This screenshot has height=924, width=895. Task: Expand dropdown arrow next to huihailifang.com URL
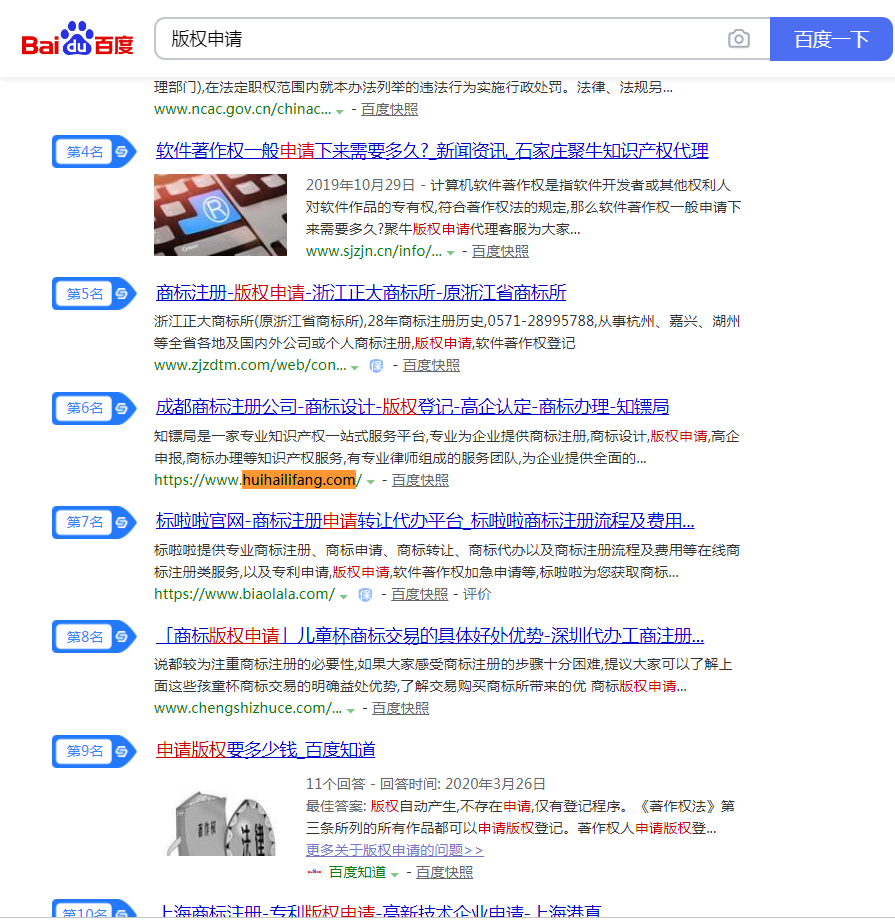371,481
